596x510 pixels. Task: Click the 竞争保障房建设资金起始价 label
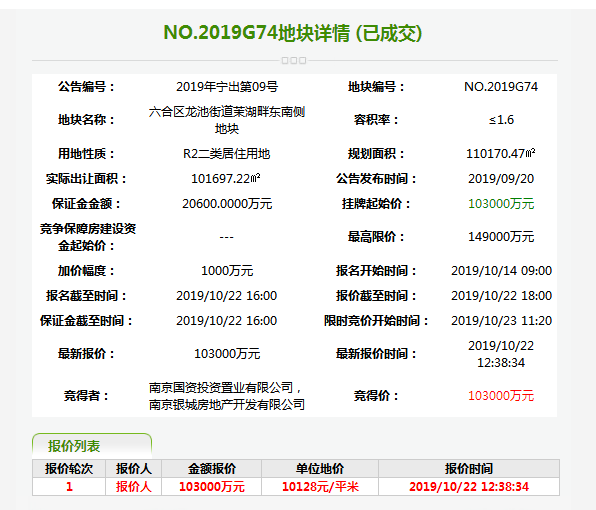[x=88, y=237]
